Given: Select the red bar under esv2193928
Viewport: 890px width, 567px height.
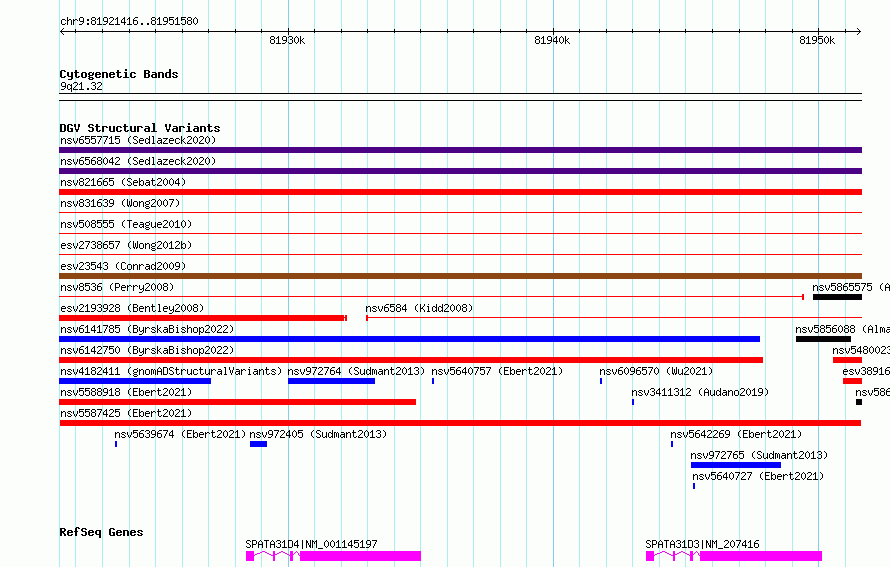Looking at the screenshot, I should click(x=203, y=318).
